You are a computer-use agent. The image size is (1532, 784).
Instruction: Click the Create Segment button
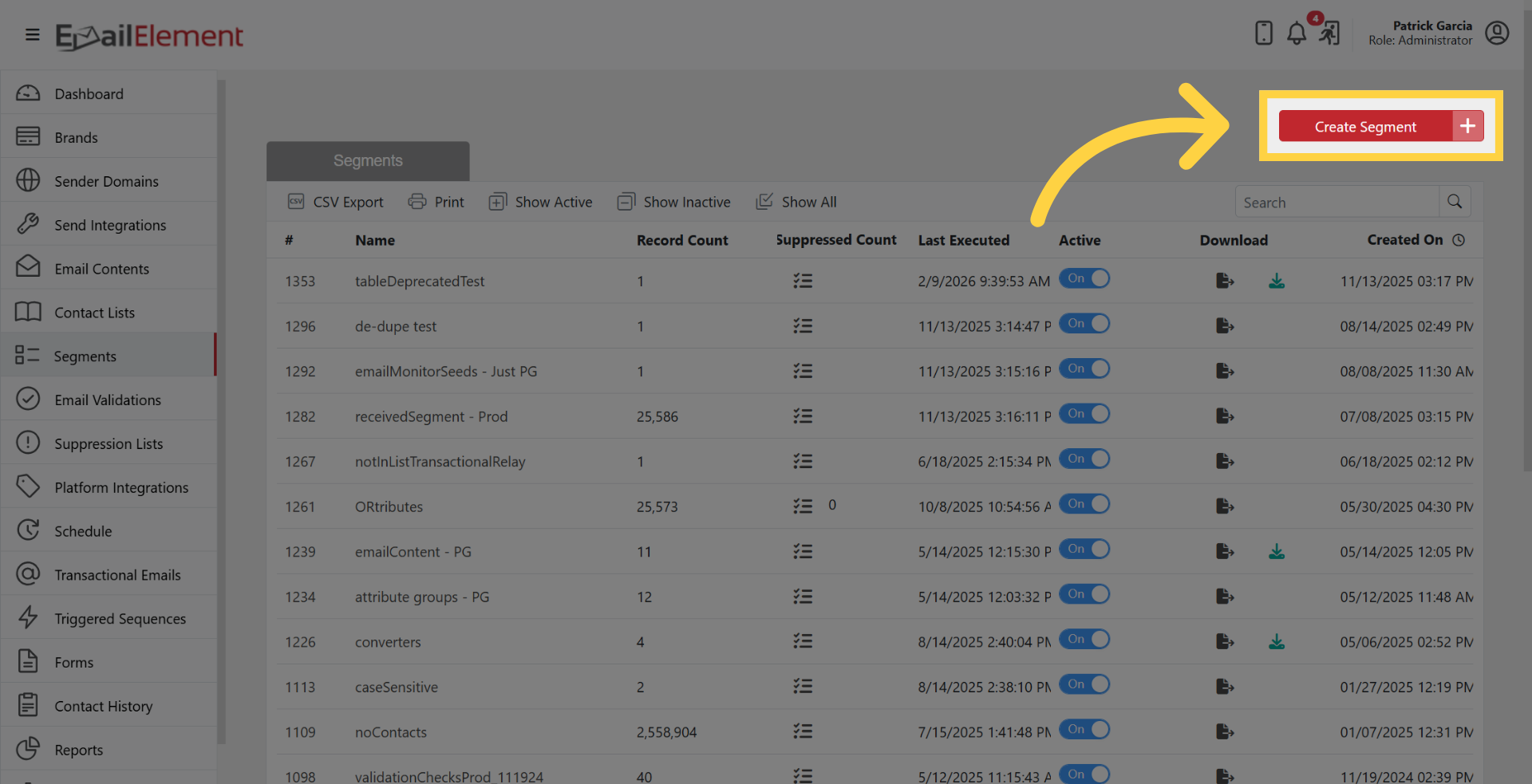point(1381,126)
